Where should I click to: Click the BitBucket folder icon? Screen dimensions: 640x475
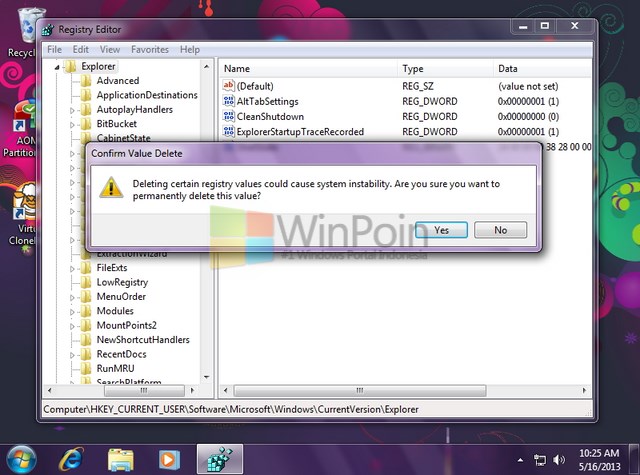click(x=86, y=124)
